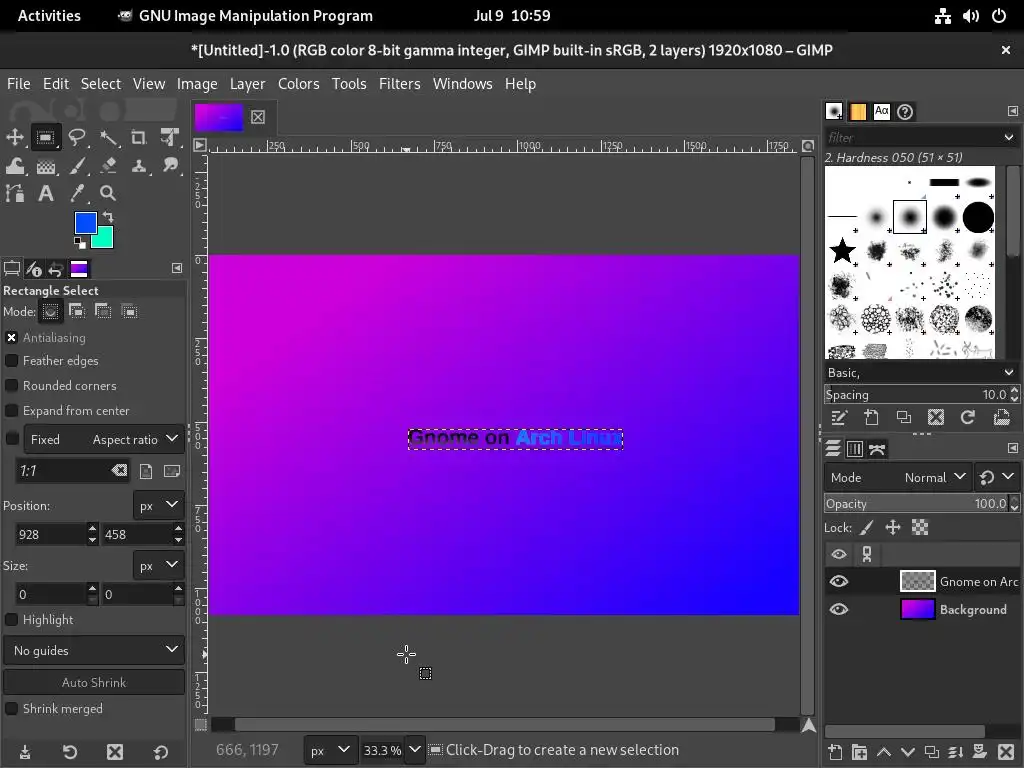The image size is (1024, 768).
Task: Enable the Highlight checkbox
Action: [x=12, y=620]
